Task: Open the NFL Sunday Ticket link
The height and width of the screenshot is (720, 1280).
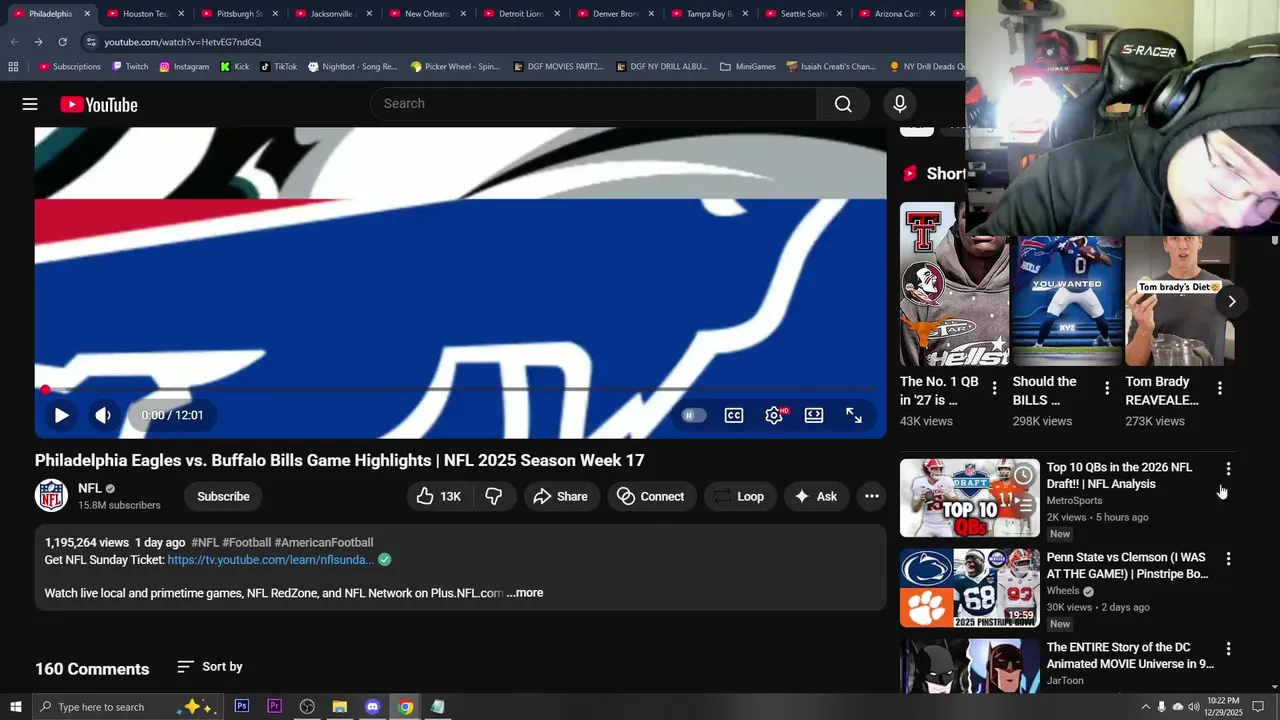Action: coord(271,560)
